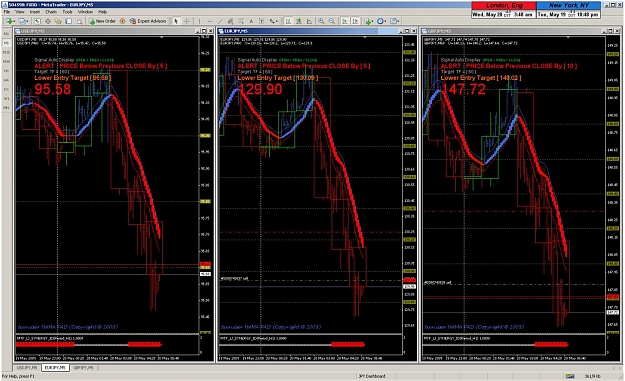
Task: Open the Charts menu
Action: click(51, 12)
